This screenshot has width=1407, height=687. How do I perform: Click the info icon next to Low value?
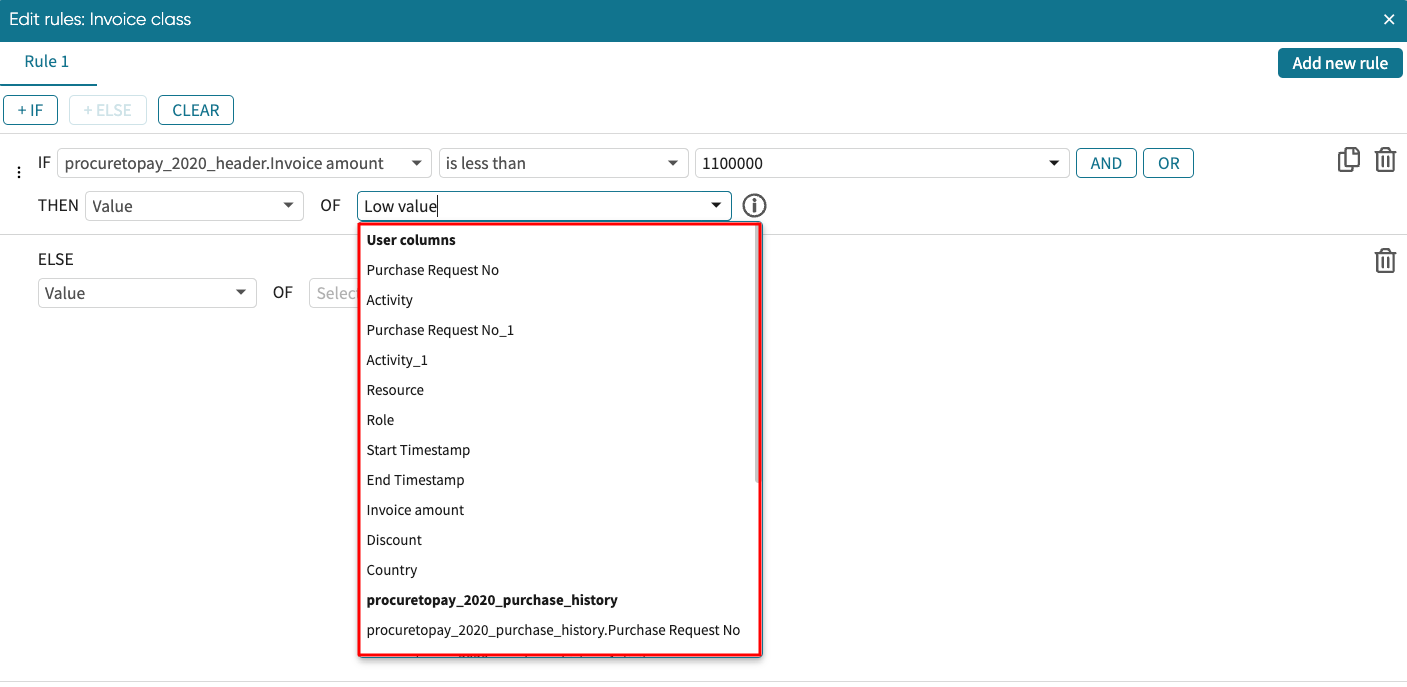[754, 206]
